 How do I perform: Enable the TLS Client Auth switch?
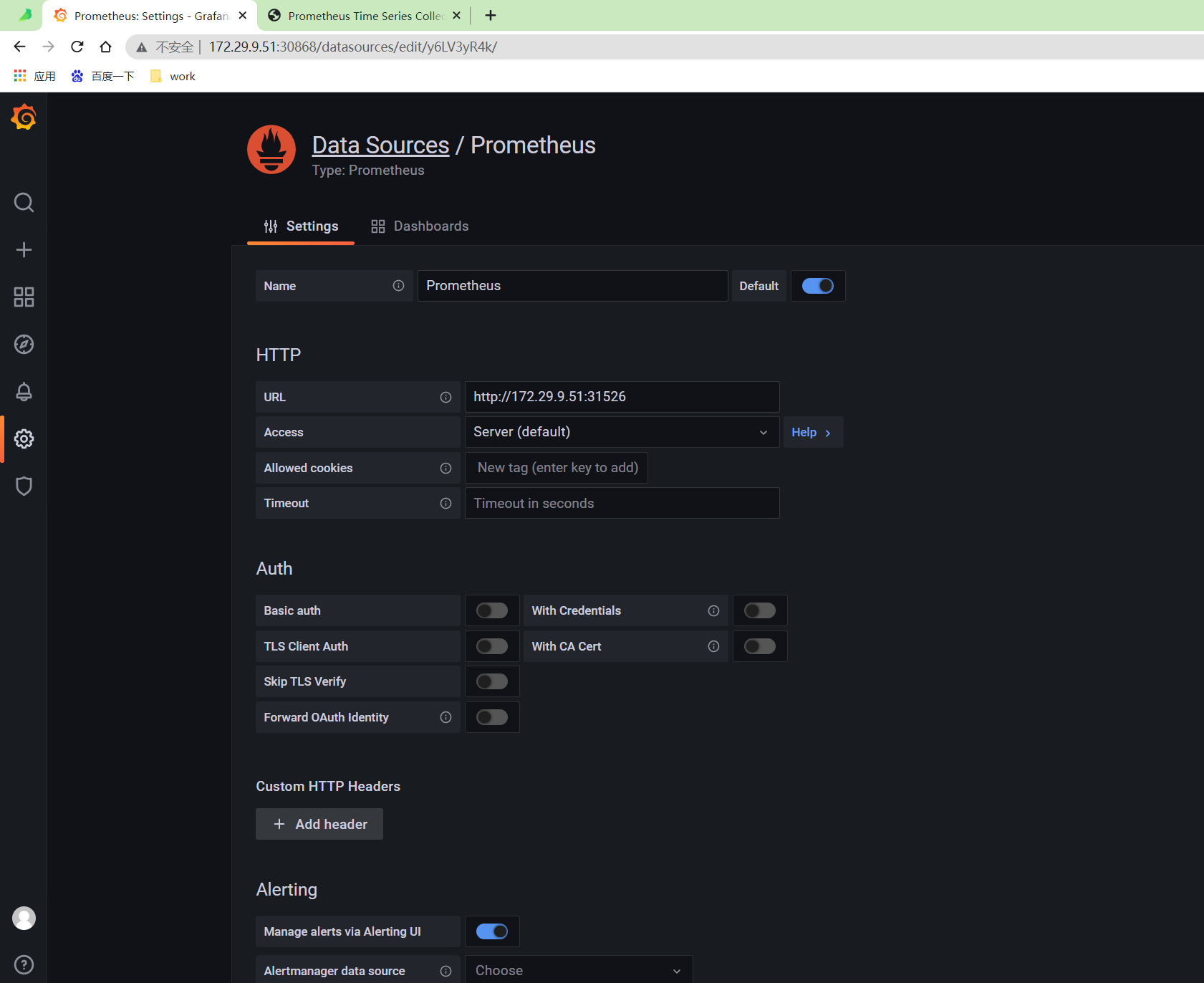coord(492,646)
